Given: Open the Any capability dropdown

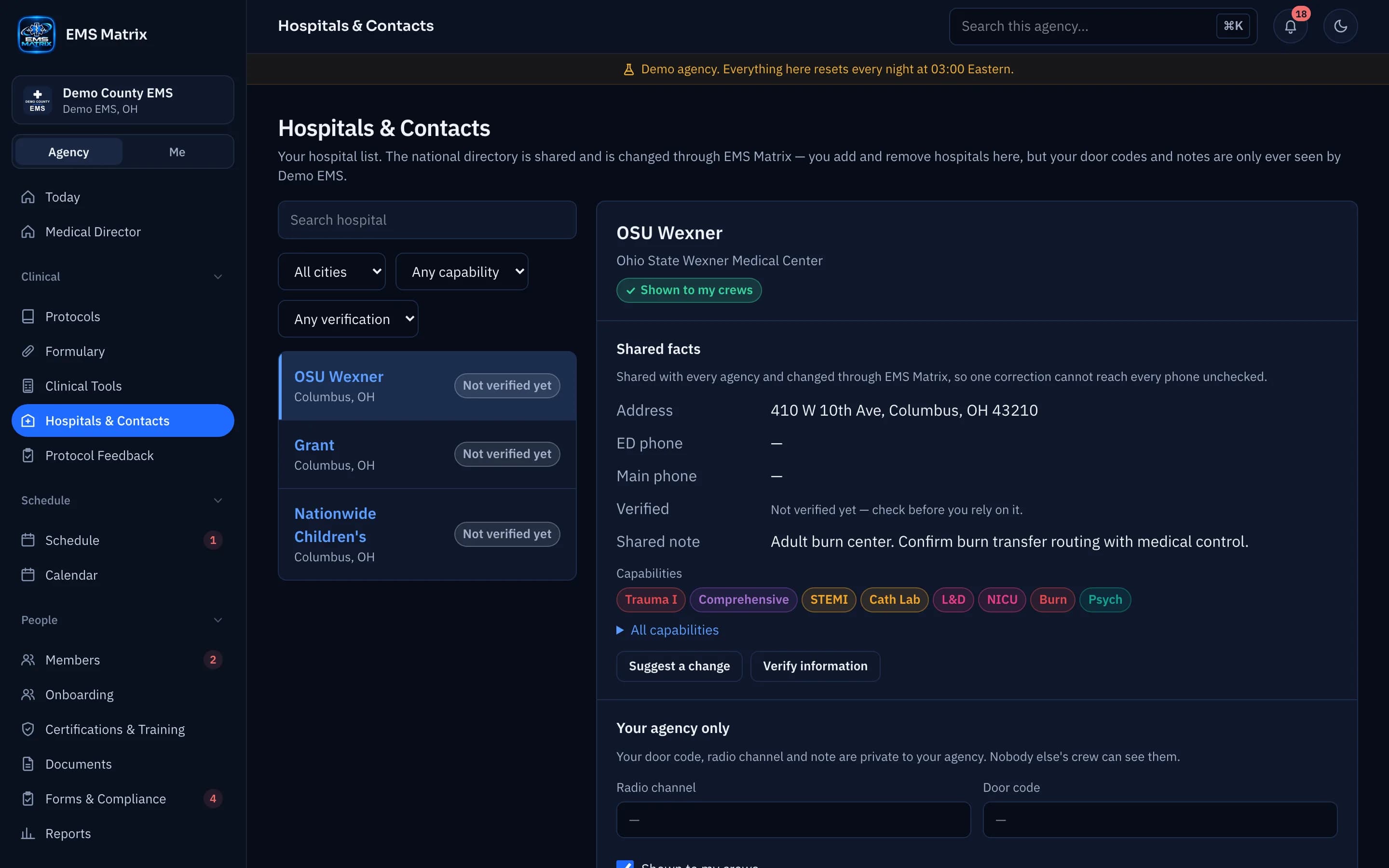Looking at the screenshot, I should click(462, 271).
